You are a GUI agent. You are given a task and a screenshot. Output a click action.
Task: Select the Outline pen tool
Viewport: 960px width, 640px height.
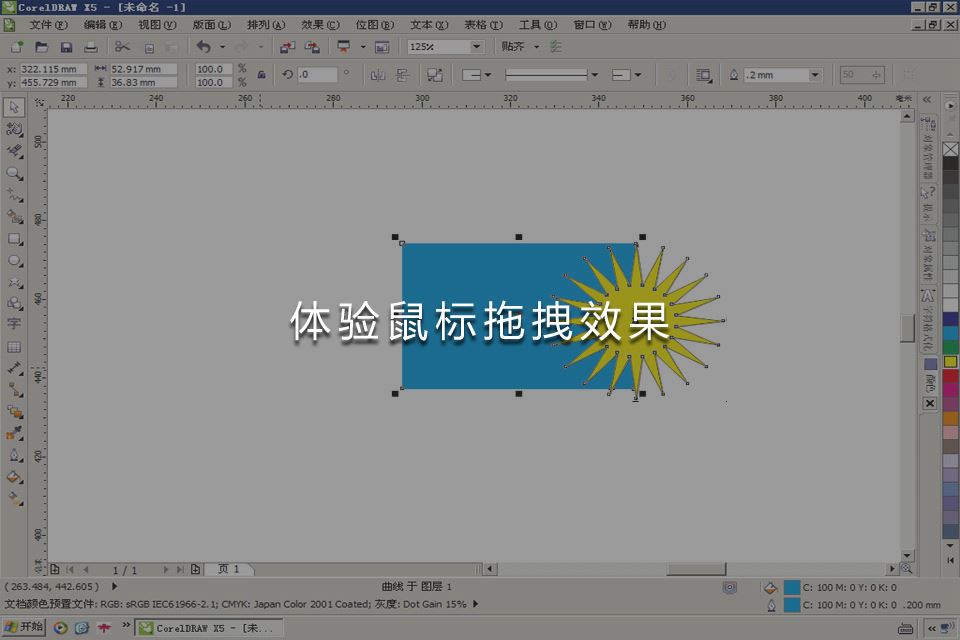pyautogui.click(x=14, y=456)
